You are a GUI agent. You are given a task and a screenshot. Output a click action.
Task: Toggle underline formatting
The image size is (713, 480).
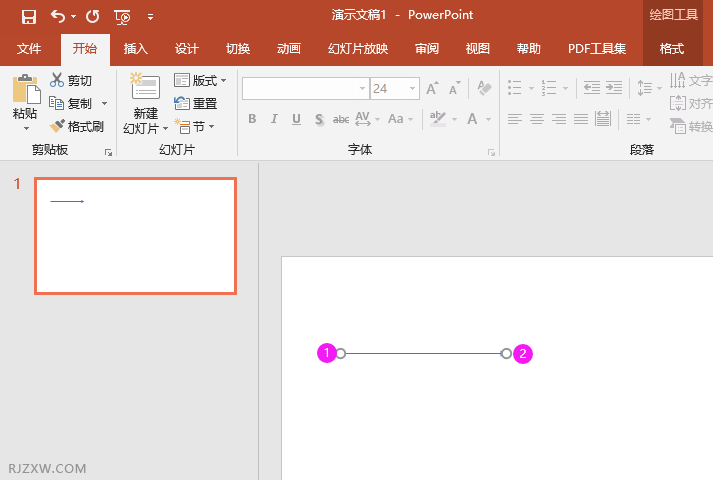[x=296, y=119]
